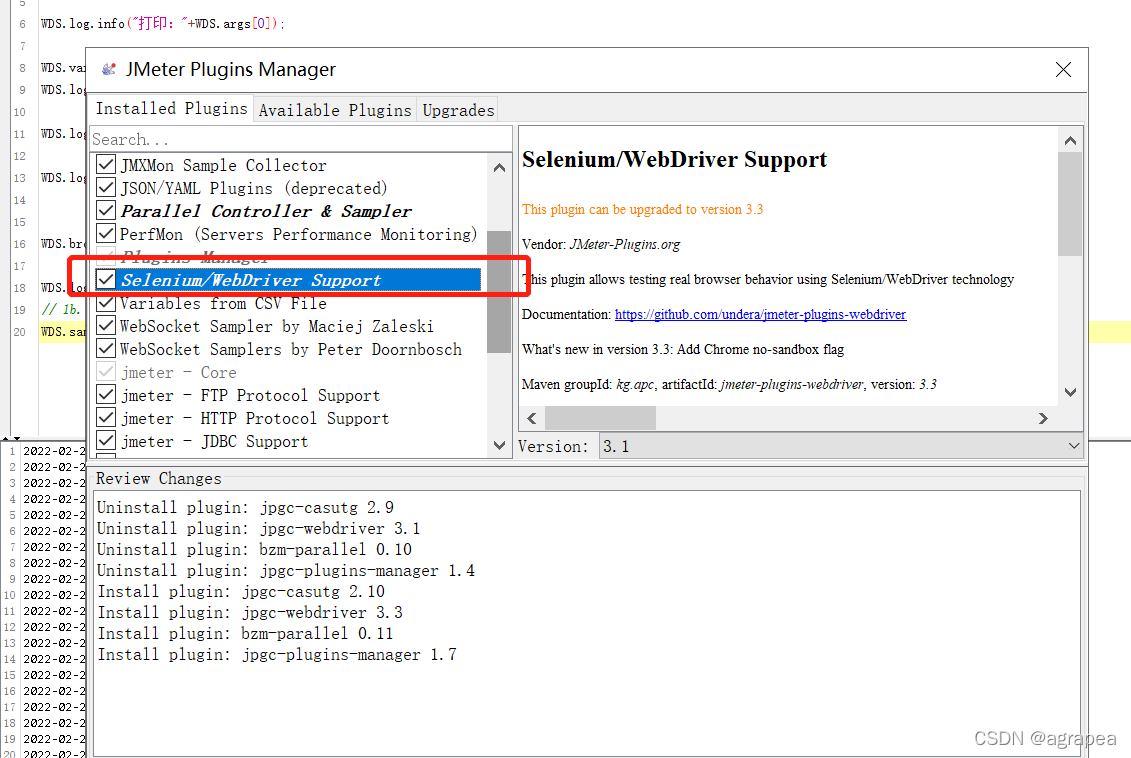Click plugin list scrollbar down arrow
1131x758 pixels.
[x=499, y=446]
